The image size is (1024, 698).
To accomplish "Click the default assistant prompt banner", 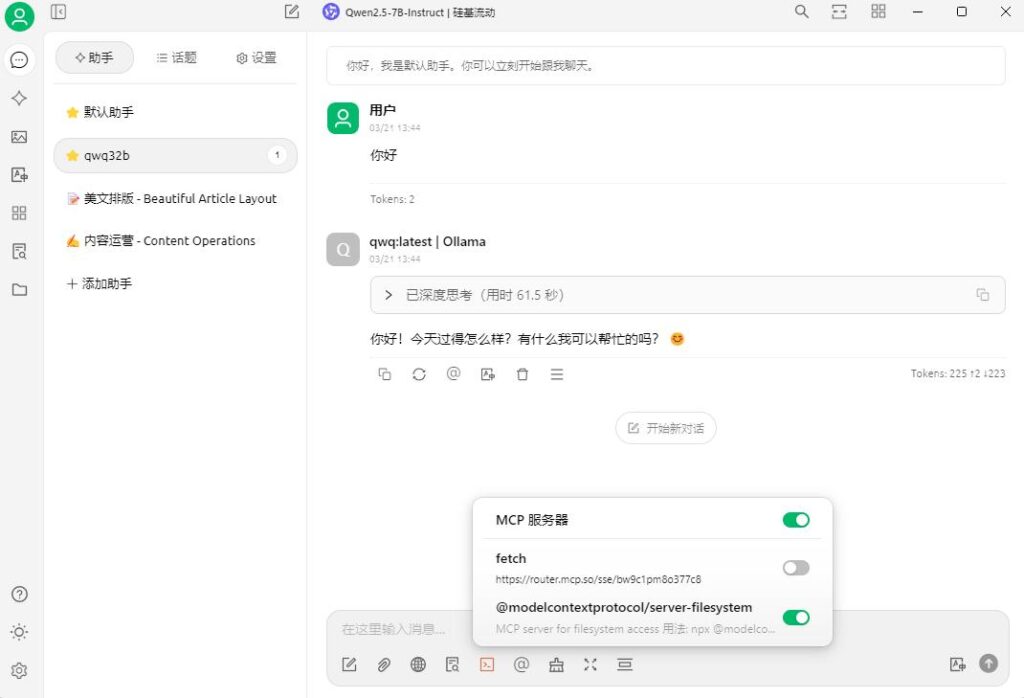I will pyautogui.click(x=665, y=65).
